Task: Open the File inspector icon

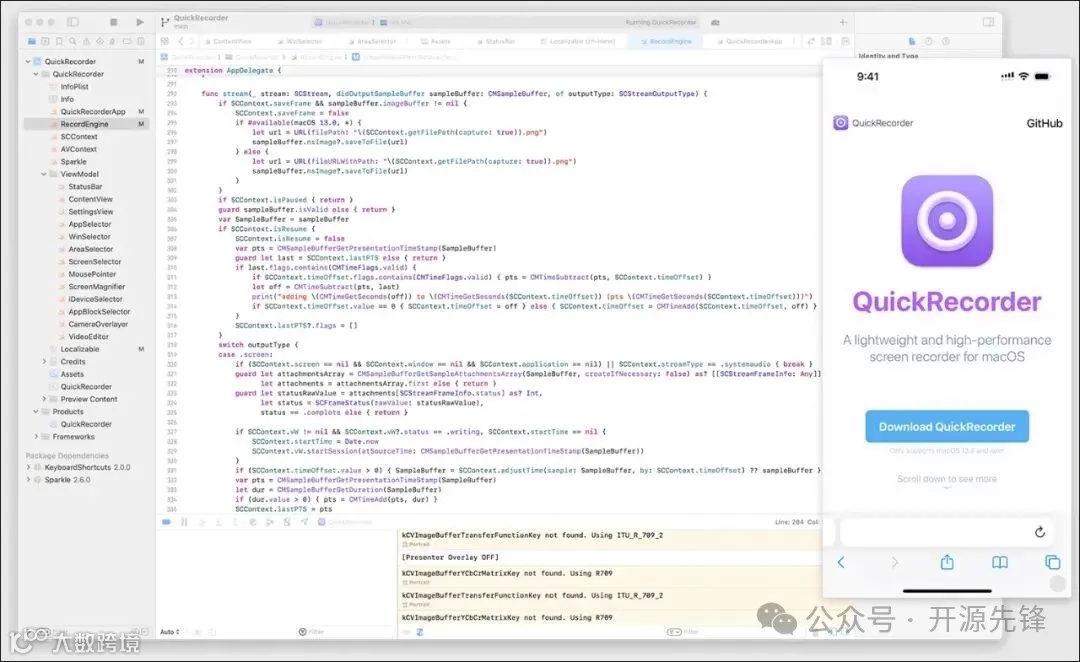Action: point(911,41)
